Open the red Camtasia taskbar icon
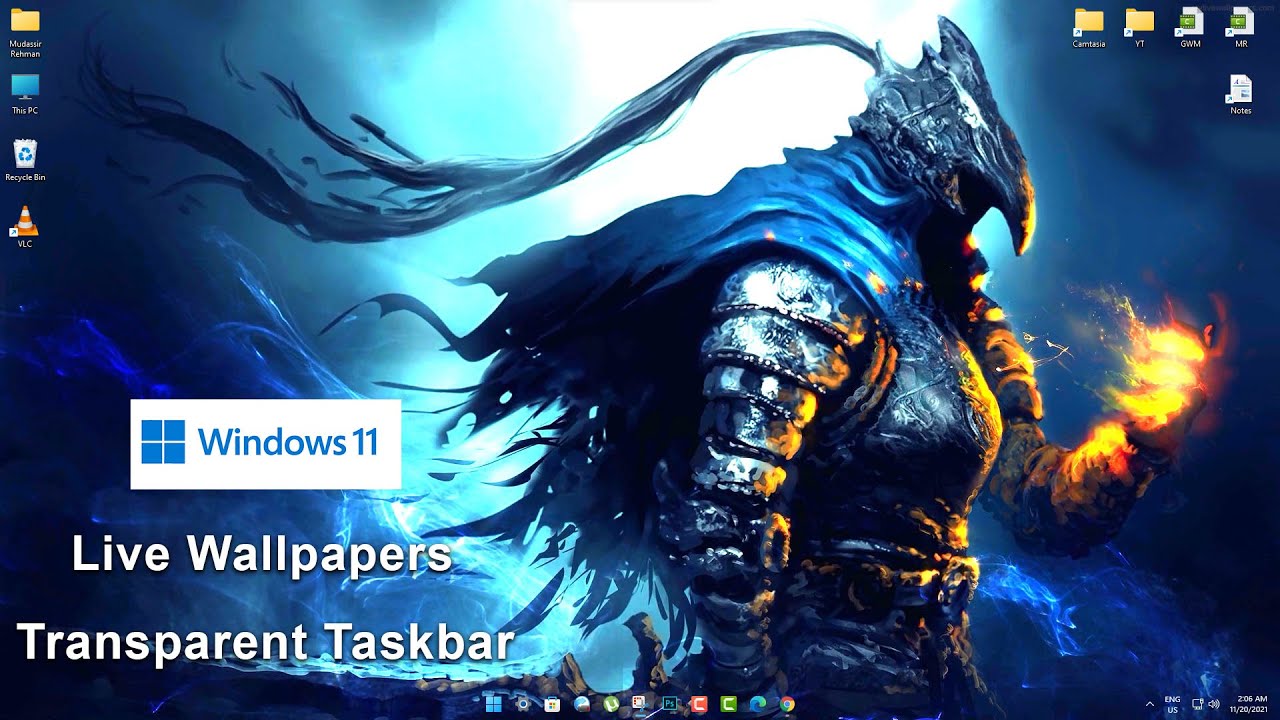Viewport: 1280px width, 720px height. point(699,704)
